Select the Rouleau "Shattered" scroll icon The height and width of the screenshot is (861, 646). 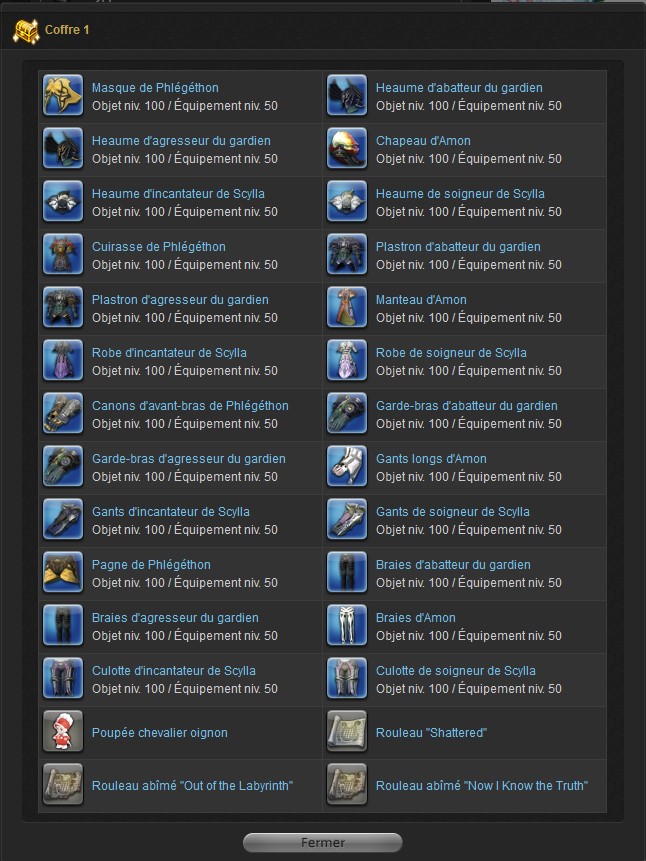point(347,731)
